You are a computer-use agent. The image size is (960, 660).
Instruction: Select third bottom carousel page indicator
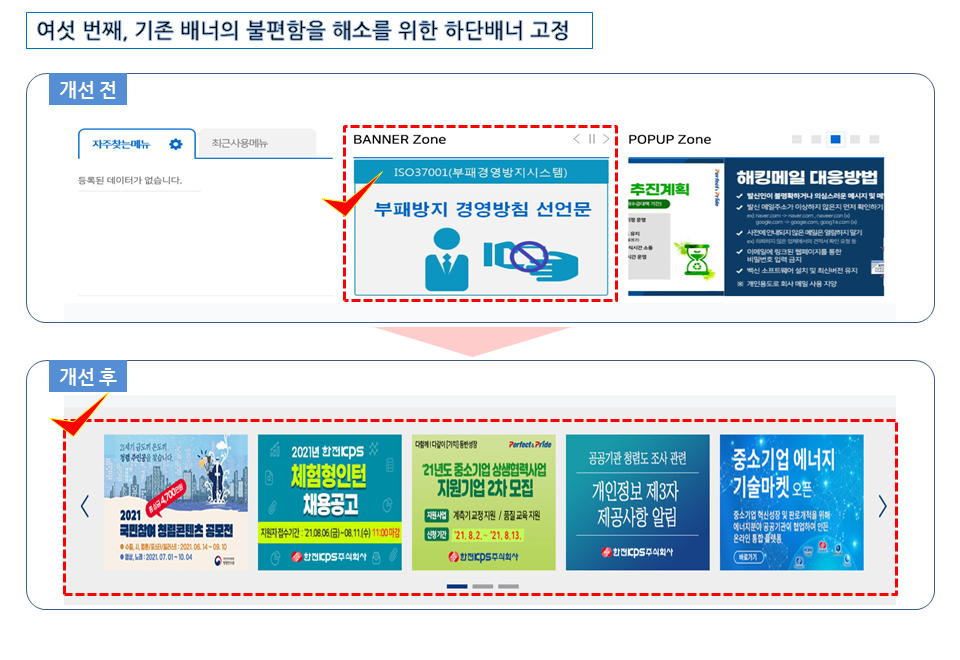(508, 587)
